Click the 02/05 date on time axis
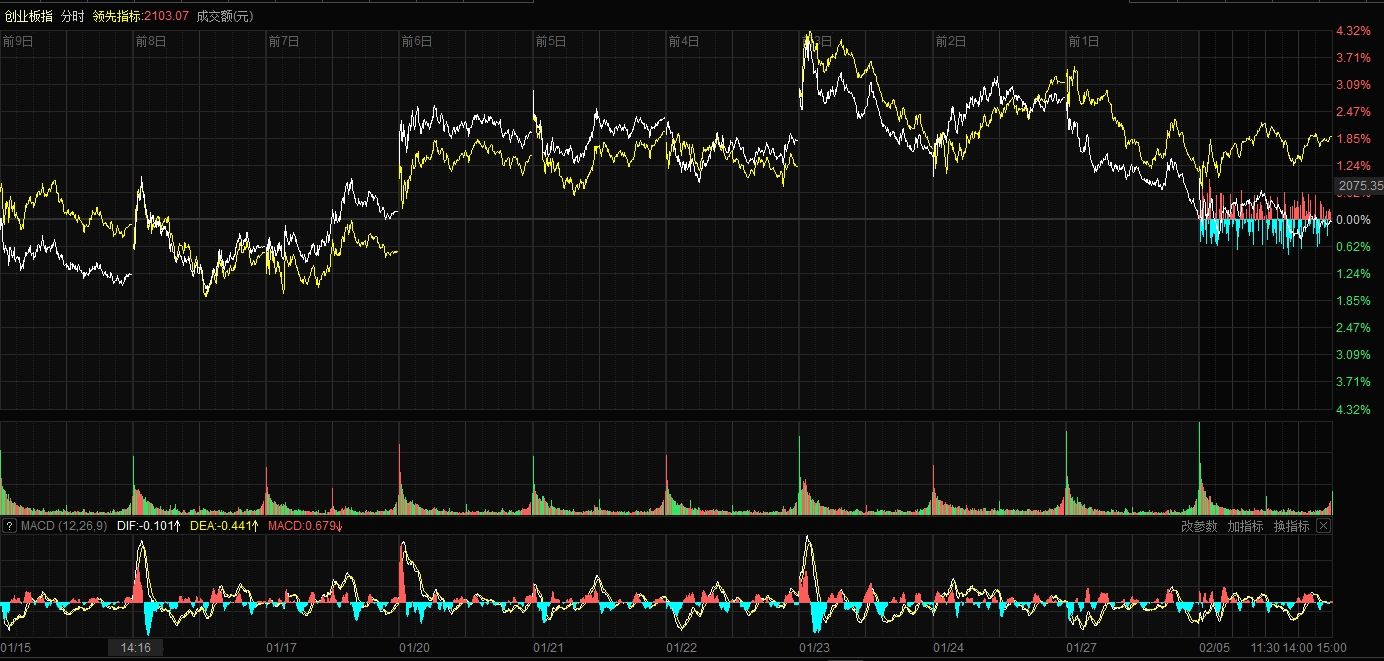Screen dimensions: 1384x661 coord(1215,648)
